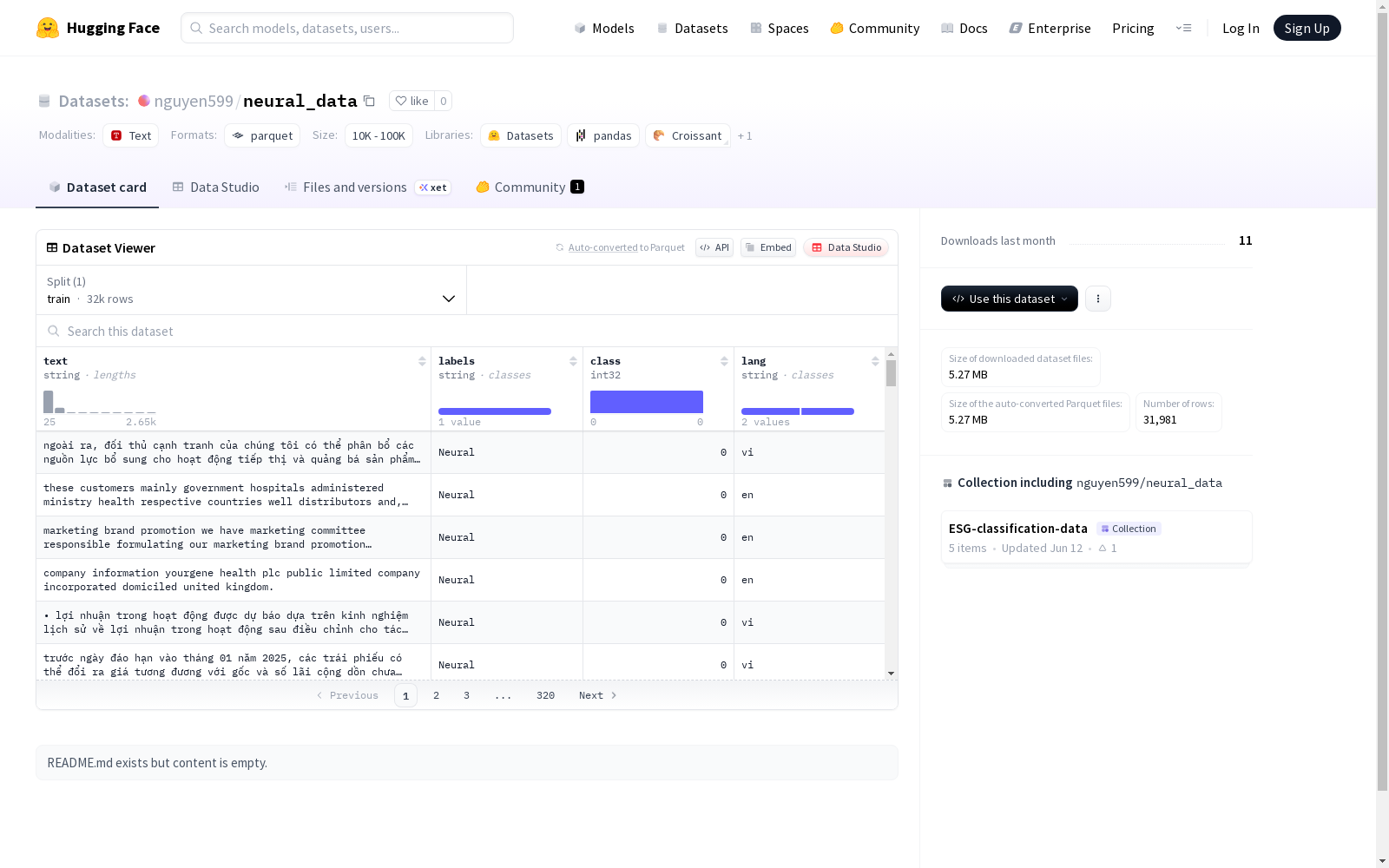Click the text lengths histogram bar
The height and width of the screenshot is (868, 1389).
click(49, 402)
